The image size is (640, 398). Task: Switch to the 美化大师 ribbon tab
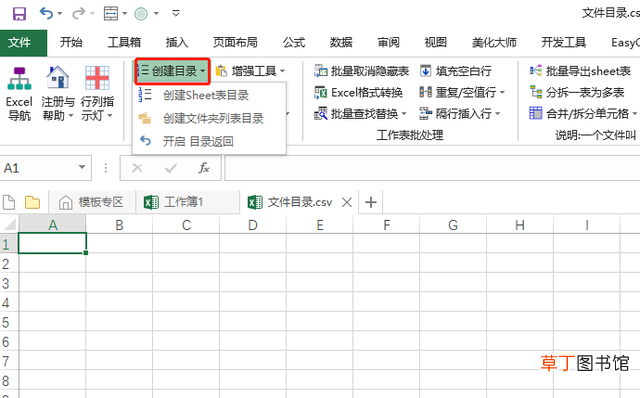point(494,42)
